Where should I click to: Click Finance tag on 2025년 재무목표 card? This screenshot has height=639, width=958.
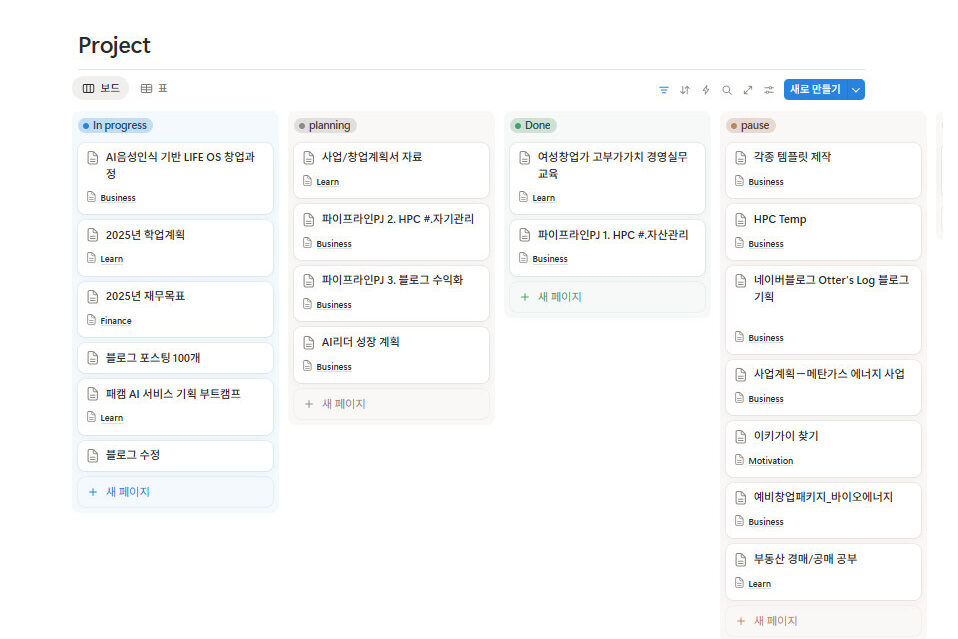[x=116, y=321]
